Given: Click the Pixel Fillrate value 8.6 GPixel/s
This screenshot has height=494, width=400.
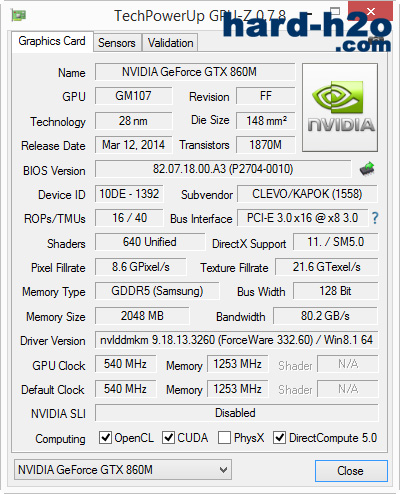Looking at the screenshot, I should [141, 267].
